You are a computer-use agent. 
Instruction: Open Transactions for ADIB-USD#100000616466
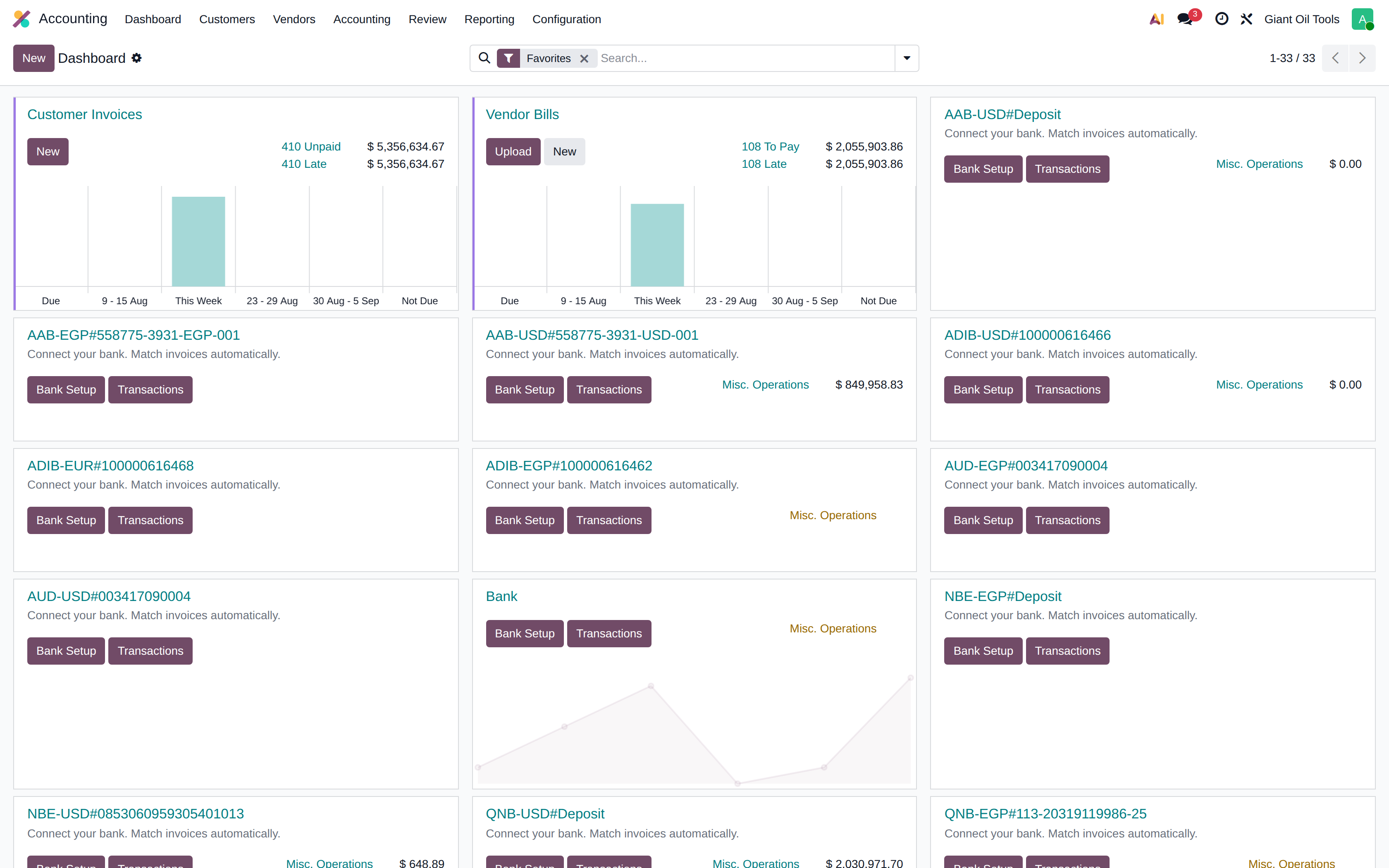click(x=1067, y=390)
